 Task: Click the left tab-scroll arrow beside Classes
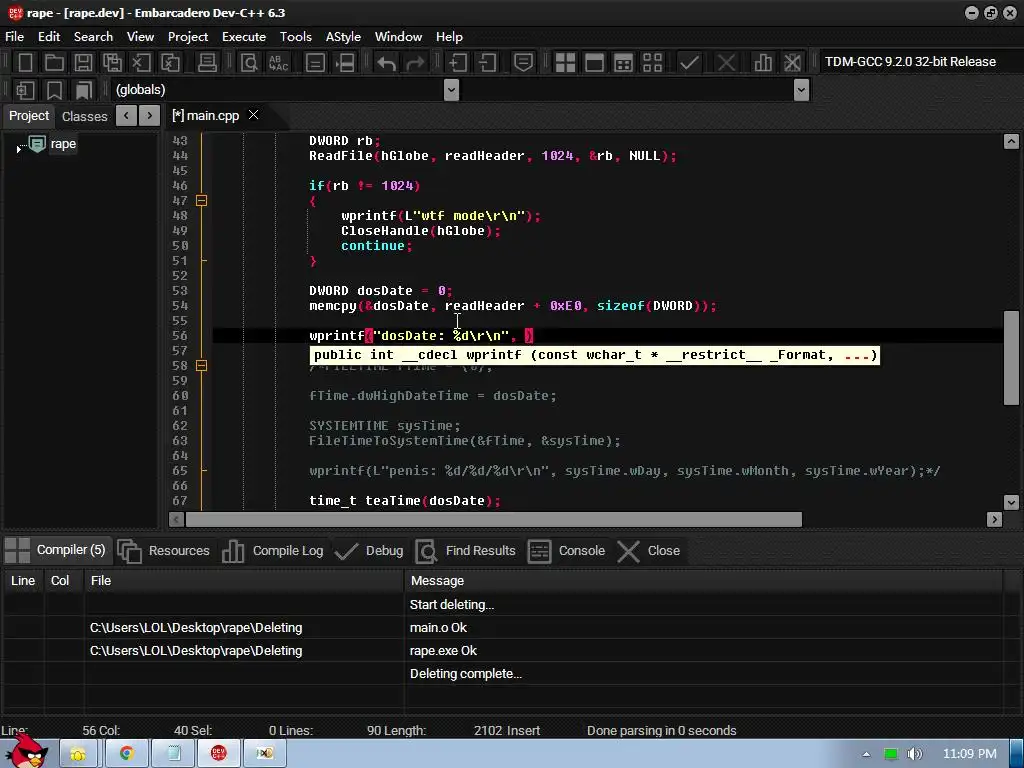[x=126, y=116]
